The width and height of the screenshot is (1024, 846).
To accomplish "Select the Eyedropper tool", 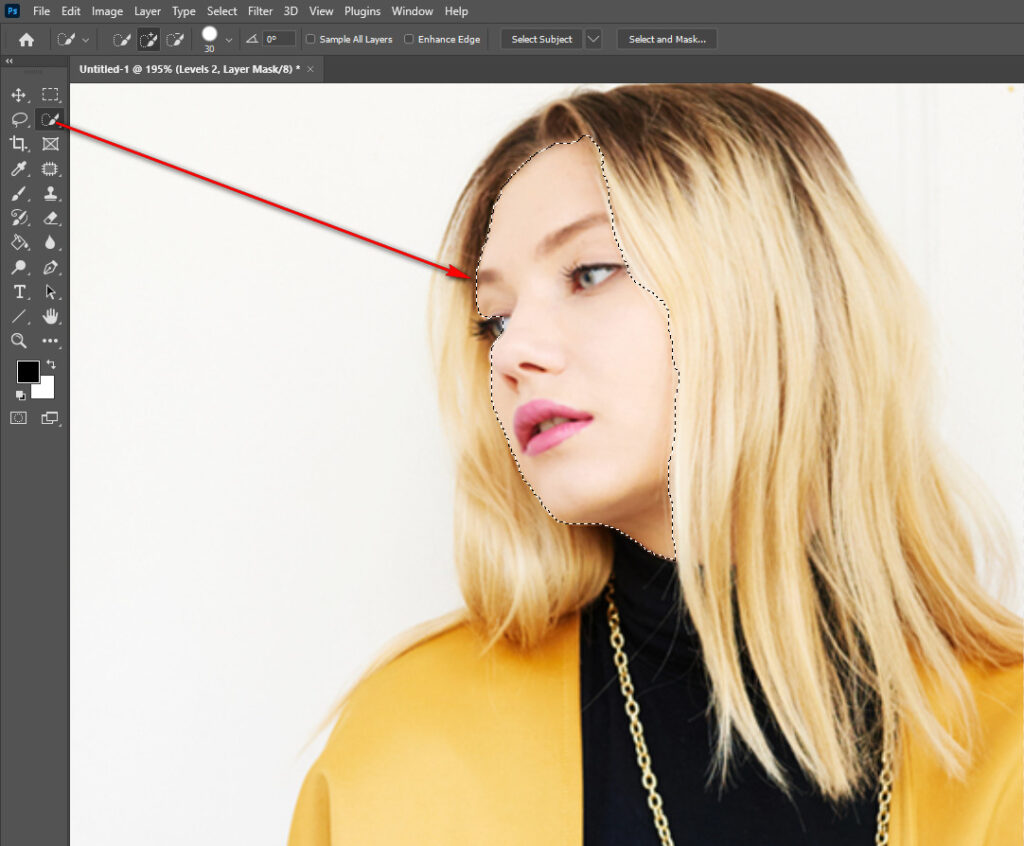I will [18, 168].
